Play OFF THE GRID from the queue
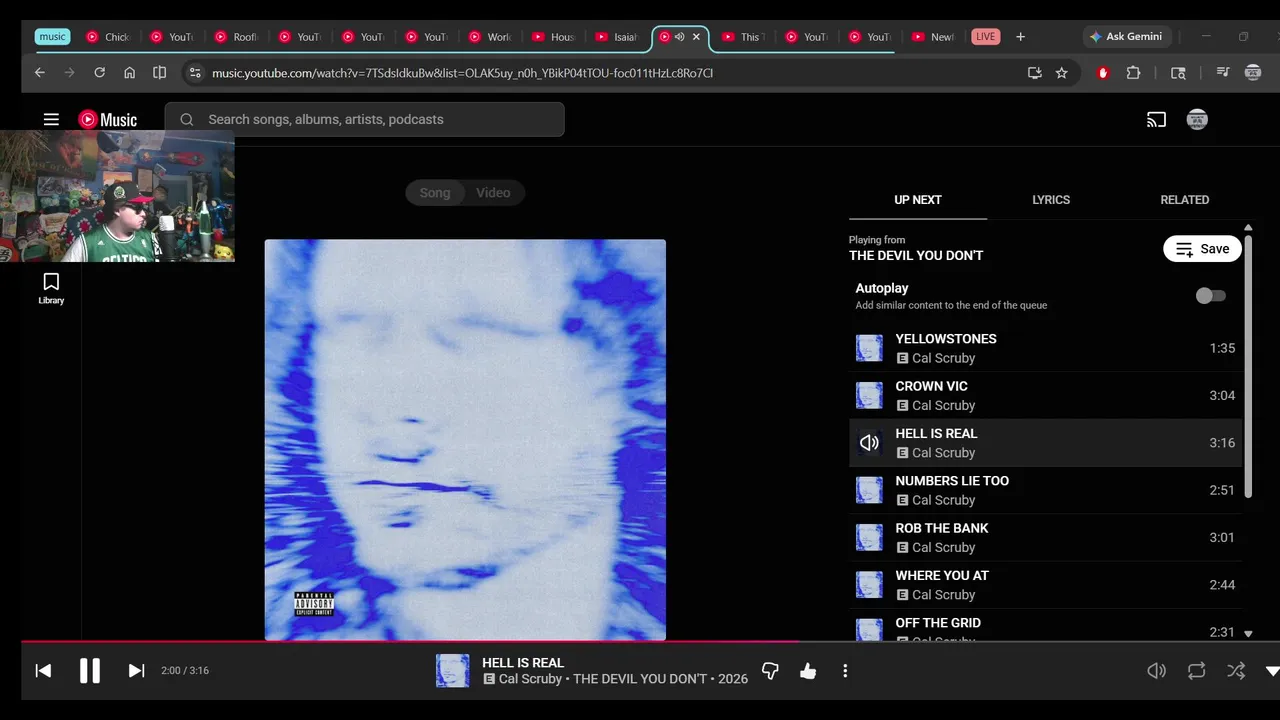This screenshot has width=1280, height=720. point(1045,626)
